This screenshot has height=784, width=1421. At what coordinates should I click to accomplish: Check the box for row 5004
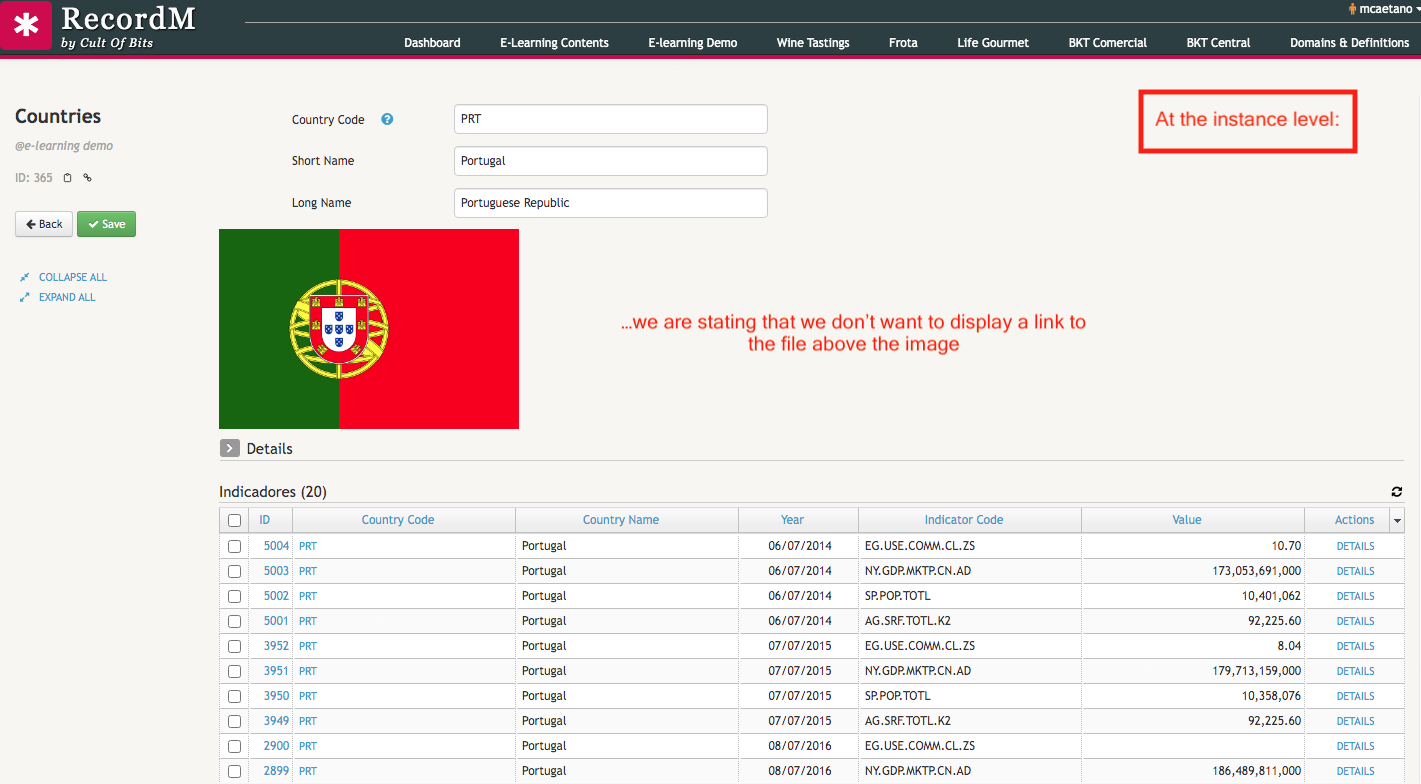[234, 546]
